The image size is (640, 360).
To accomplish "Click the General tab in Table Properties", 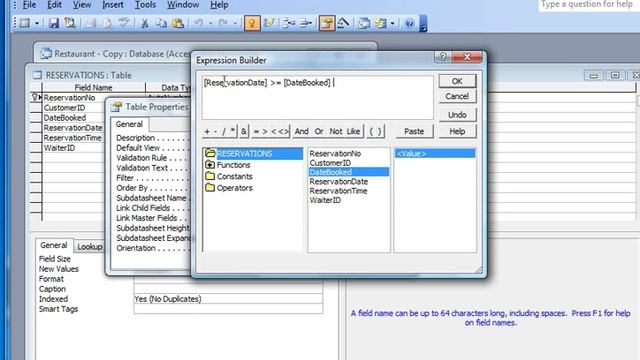I will click(x=129, y=124).
